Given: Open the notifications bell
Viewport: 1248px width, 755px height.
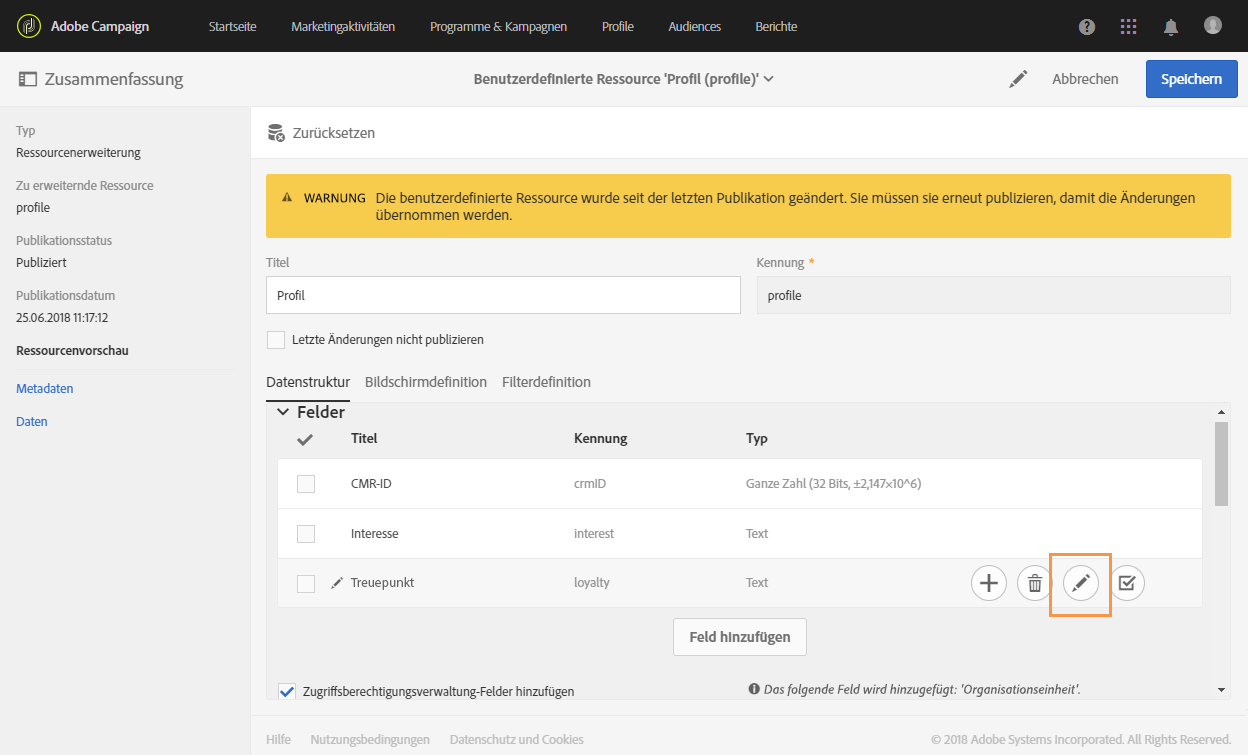Looking at the screenshot, I should pos(1171,27).
